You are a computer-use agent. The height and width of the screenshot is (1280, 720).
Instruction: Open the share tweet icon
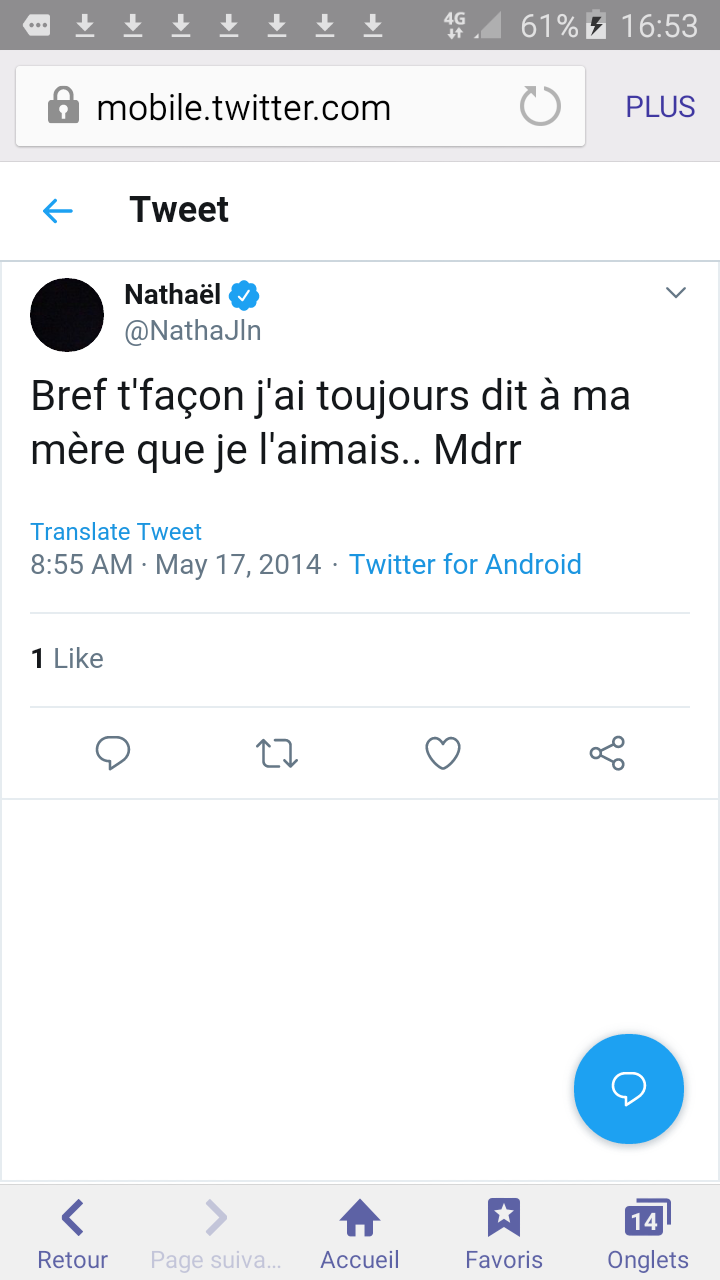(x=607, y=753)
